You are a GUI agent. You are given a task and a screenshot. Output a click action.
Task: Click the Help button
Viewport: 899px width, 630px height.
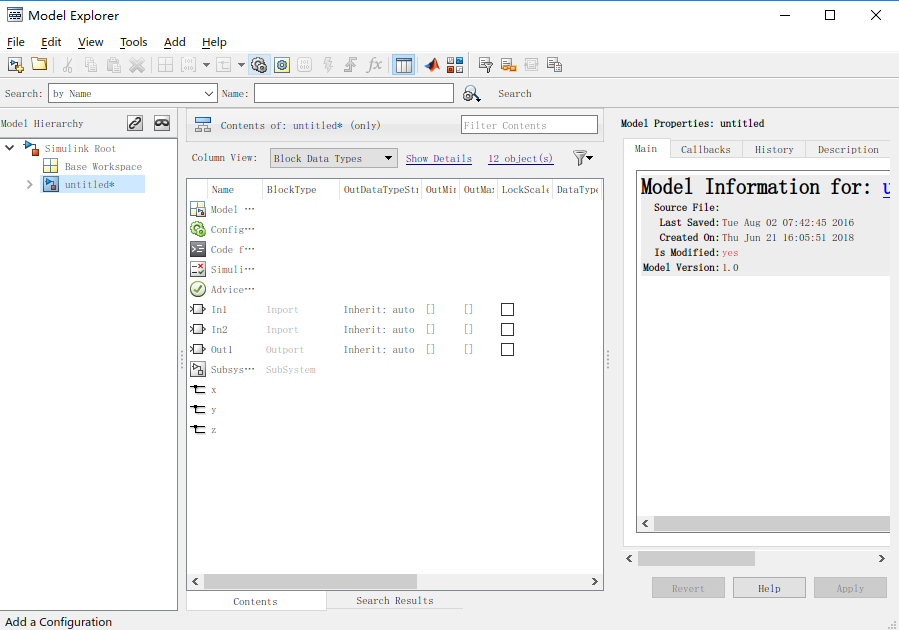(769, 588)
